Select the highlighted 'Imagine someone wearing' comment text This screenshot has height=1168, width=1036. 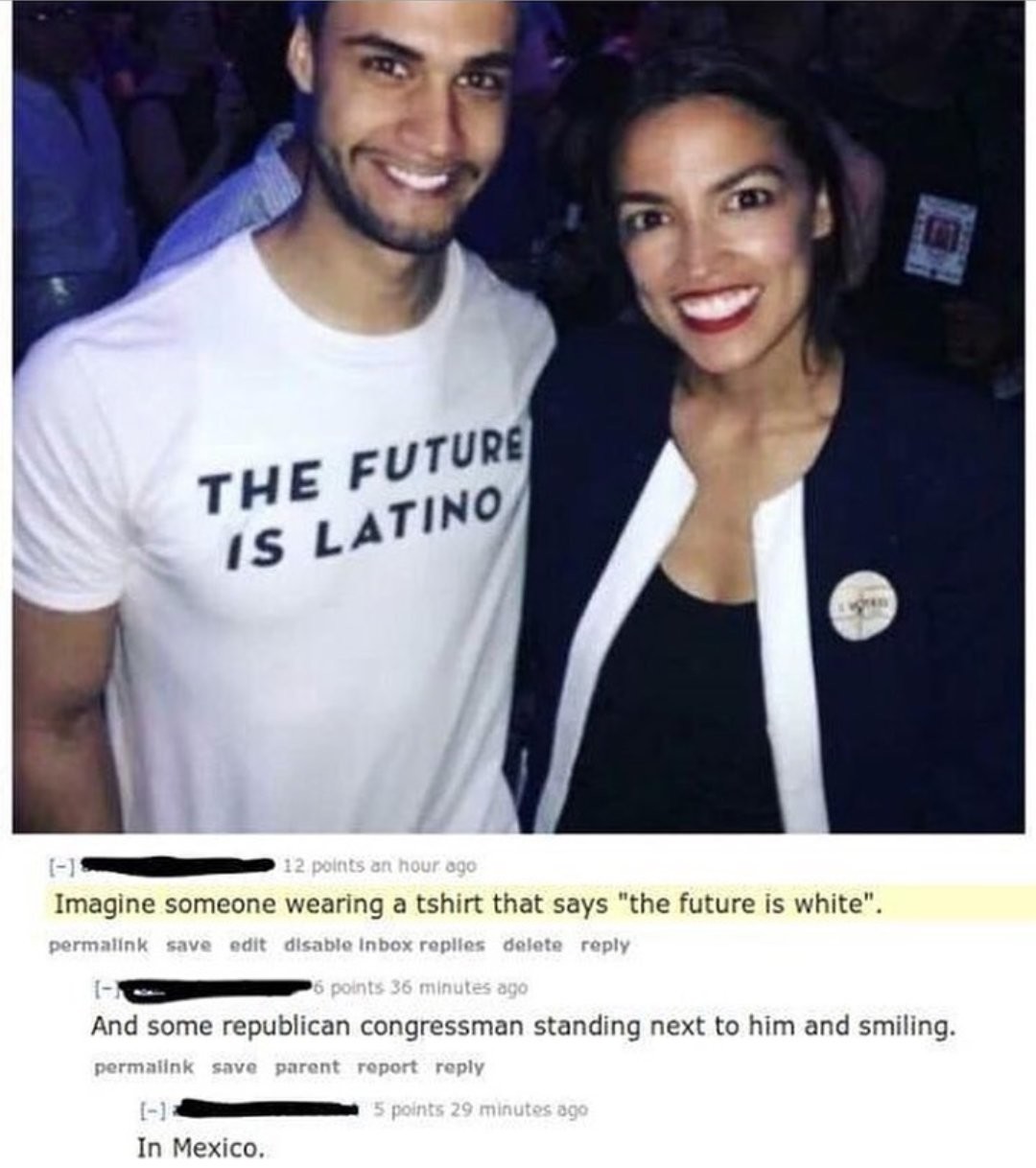(x=467, y=904)
